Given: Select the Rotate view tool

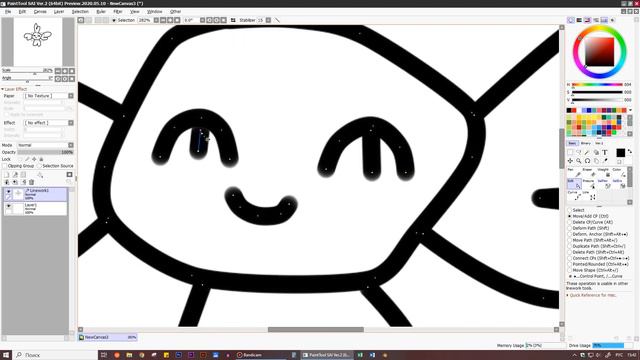Looking at the screenshot, I should pyautogui.click(x=587, y=161).
